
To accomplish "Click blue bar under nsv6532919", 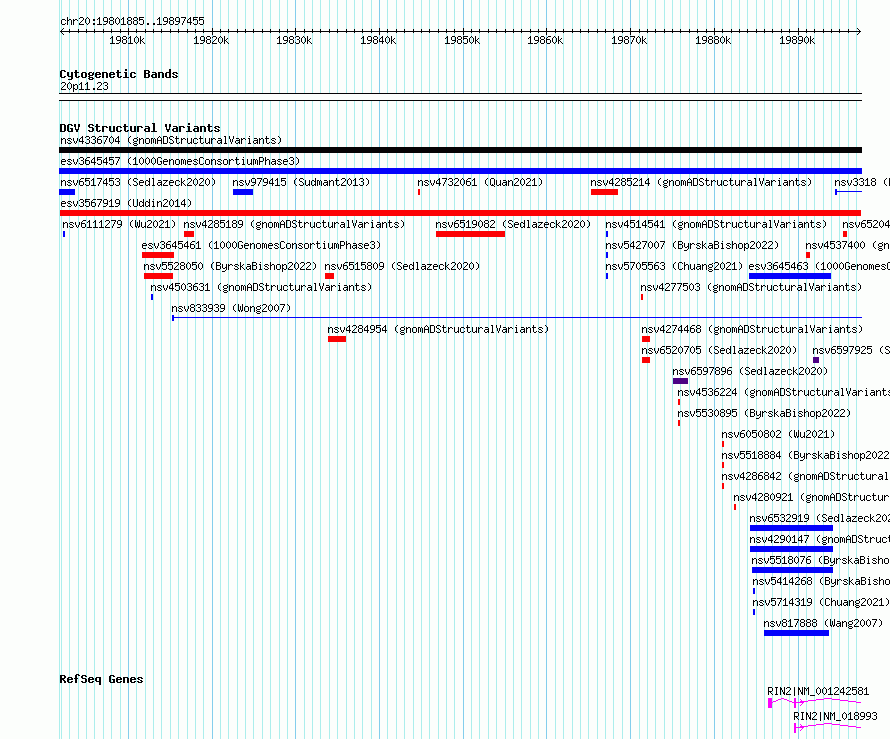I will click(x=791, y=528).
